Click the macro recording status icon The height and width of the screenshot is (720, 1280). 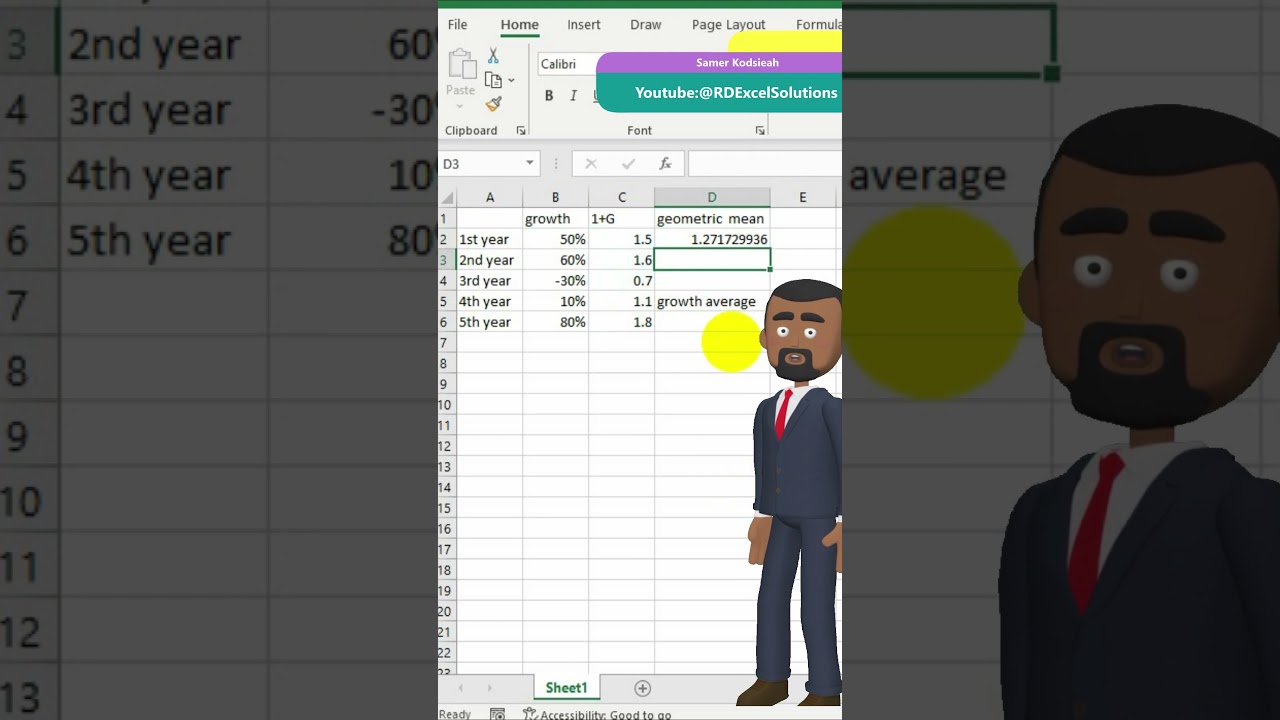pyautogui.click(x=497, y=714)
